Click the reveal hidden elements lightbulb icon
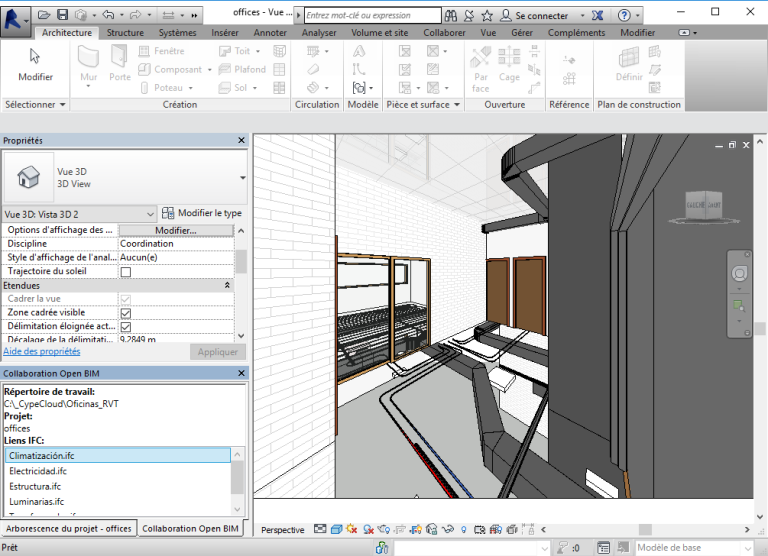Viewport: 768px width, 556px height. (x=463, y=530)
